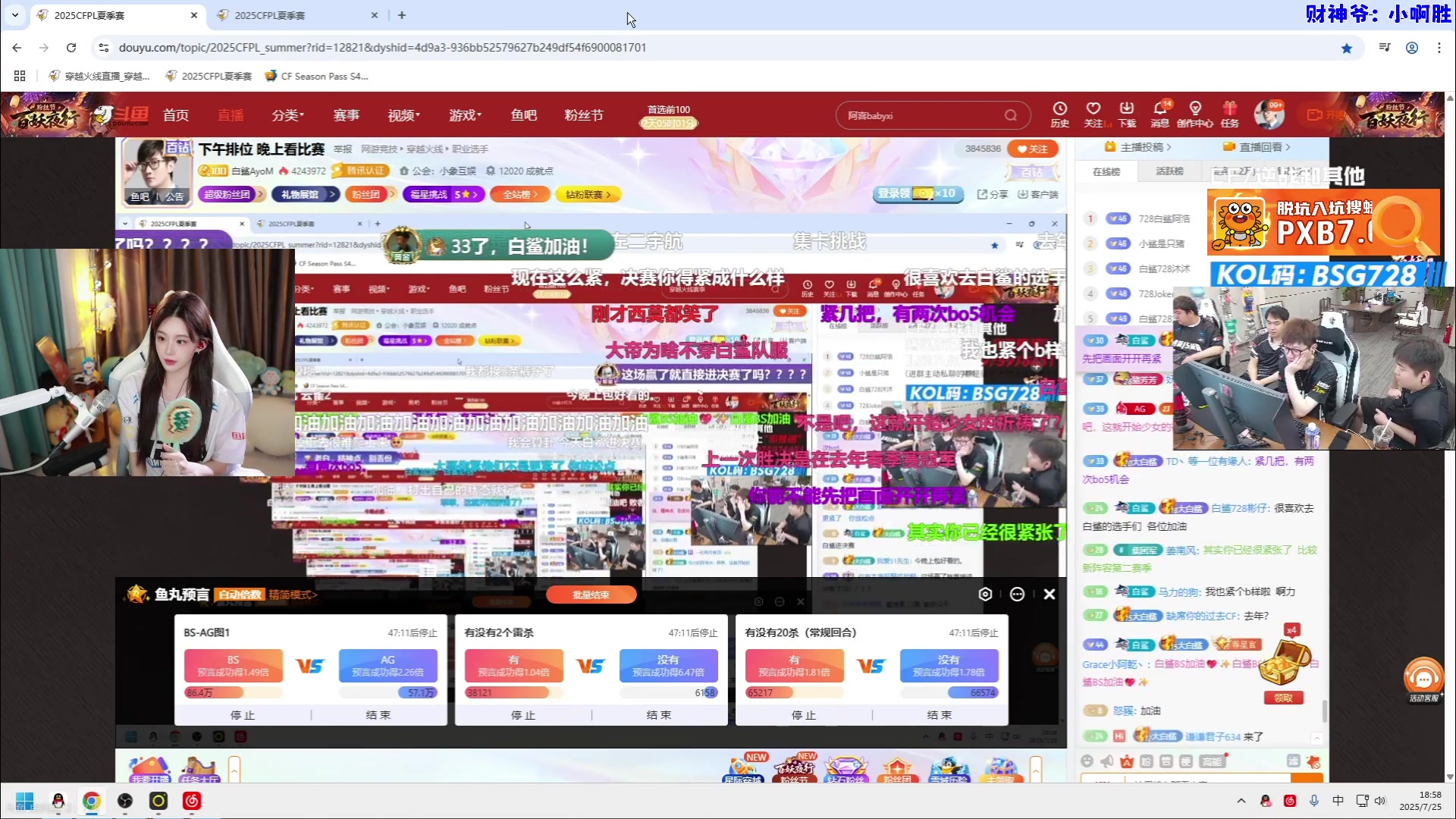The image size is (1456, 819).
Task: Open the emoji picker in chat toolbar
Action: (x=1087, y=761)
